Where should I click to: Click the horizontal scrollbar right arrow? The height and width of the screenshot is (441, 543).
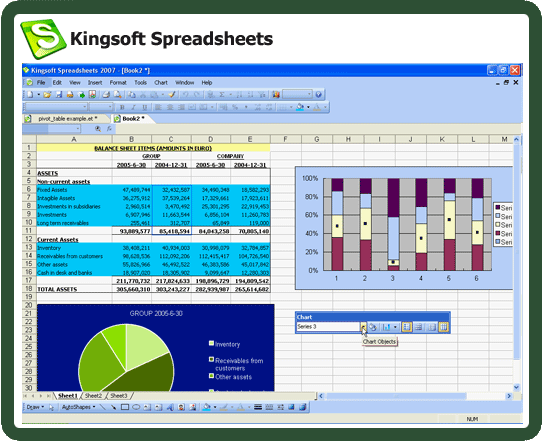tap(509, 396)
